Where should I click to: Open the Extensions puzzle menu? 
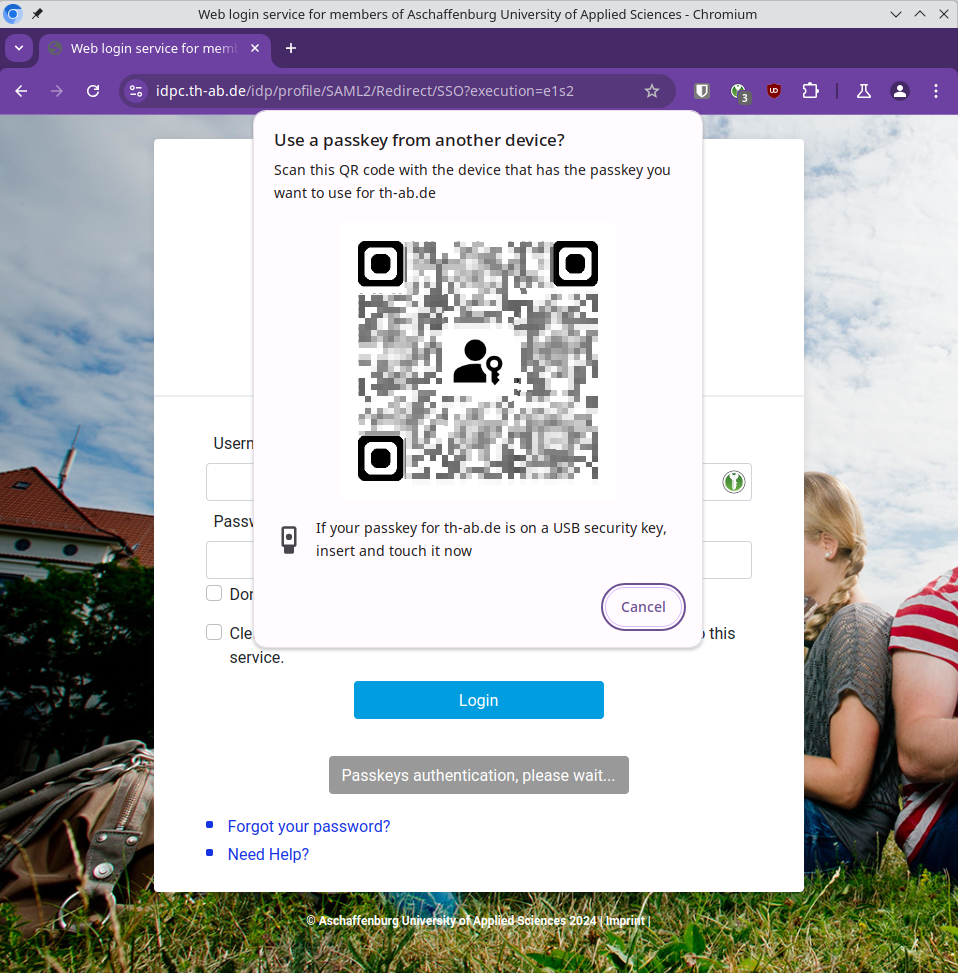(810, 91)
